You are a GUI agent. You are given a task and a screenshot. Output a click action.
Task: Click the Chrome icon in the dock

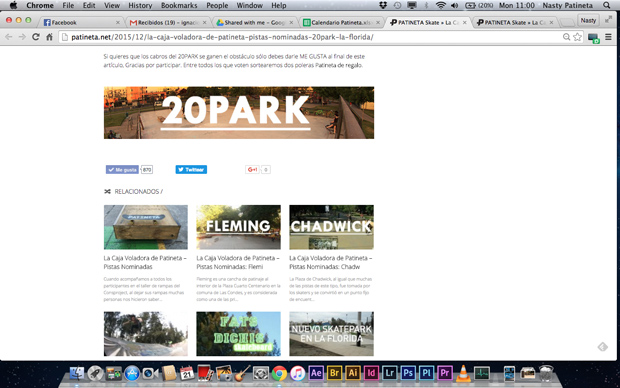pos(279,373)
